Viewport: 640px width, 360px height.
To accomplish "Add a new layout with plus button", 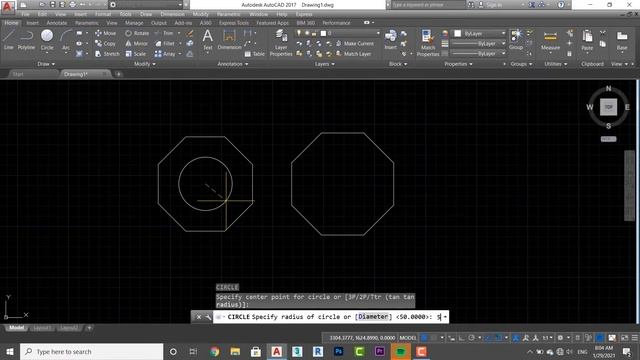I will pos(89,328).
